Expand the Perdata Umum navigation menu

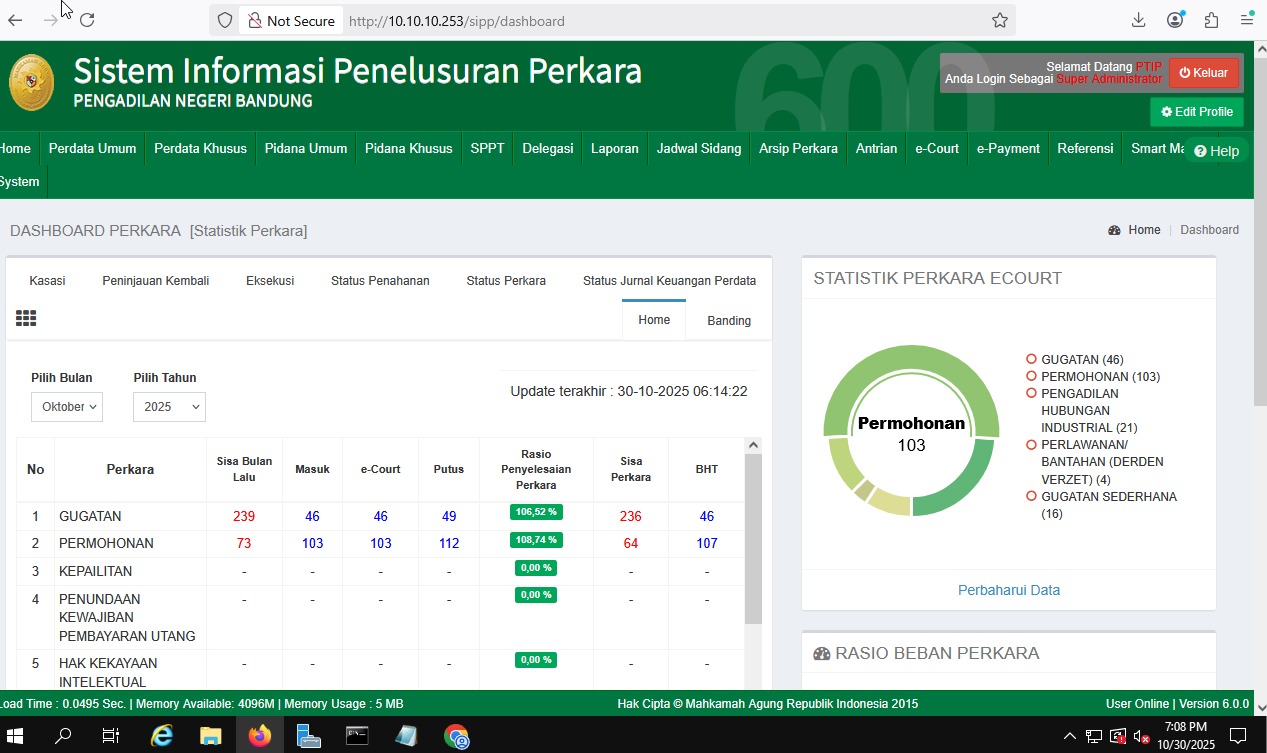coord(92,149)
